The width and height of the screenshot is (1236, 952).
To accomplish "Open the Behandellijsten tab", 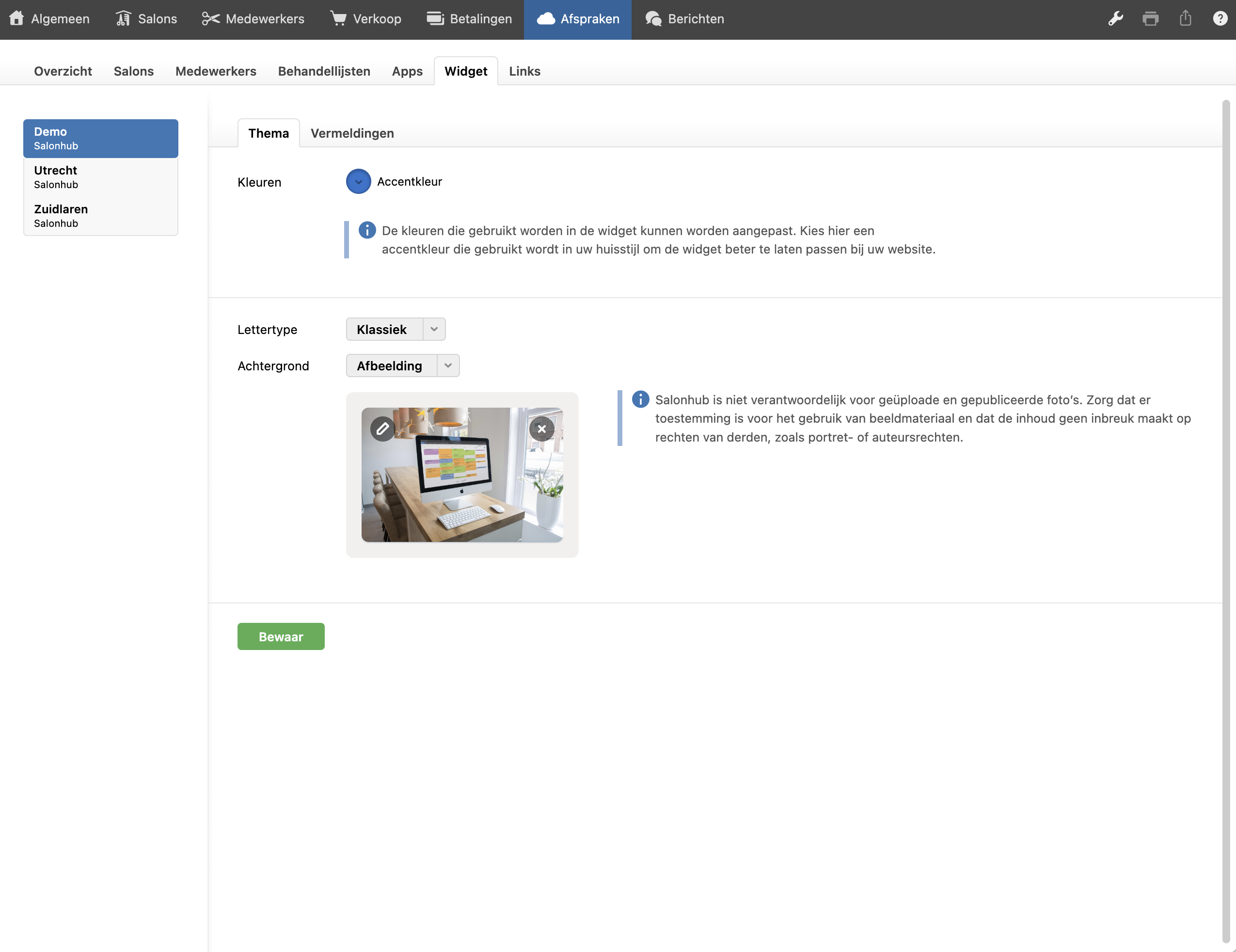I will pyautogui.click(x=324, y=71).
